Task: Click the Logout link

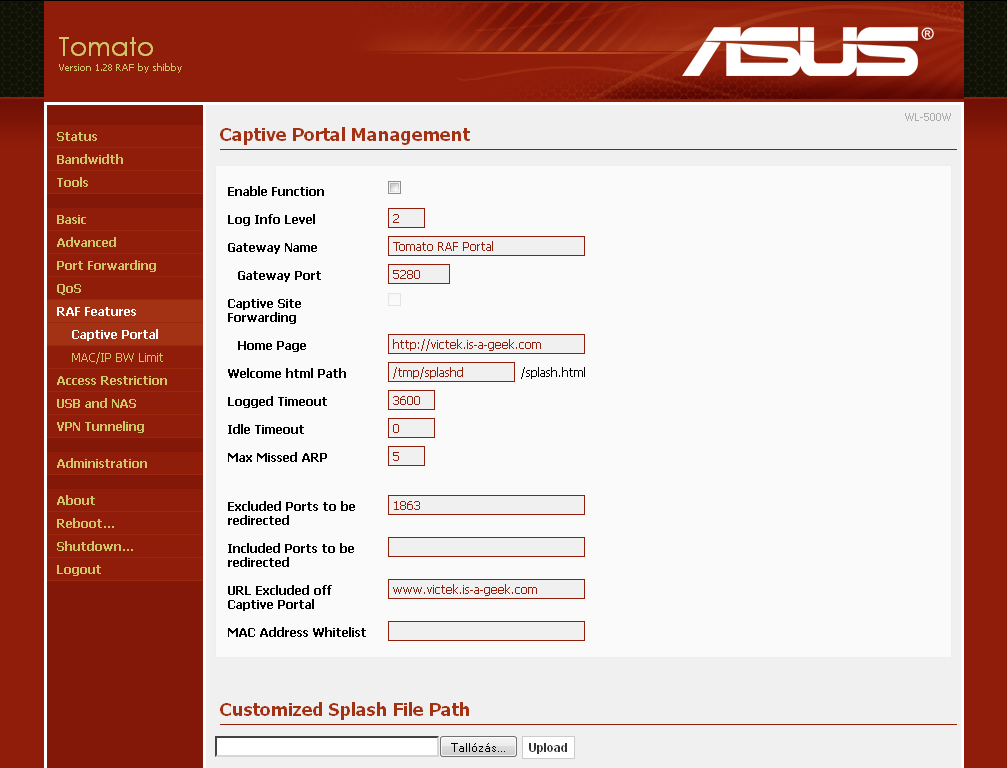Action: pos(78,570)
